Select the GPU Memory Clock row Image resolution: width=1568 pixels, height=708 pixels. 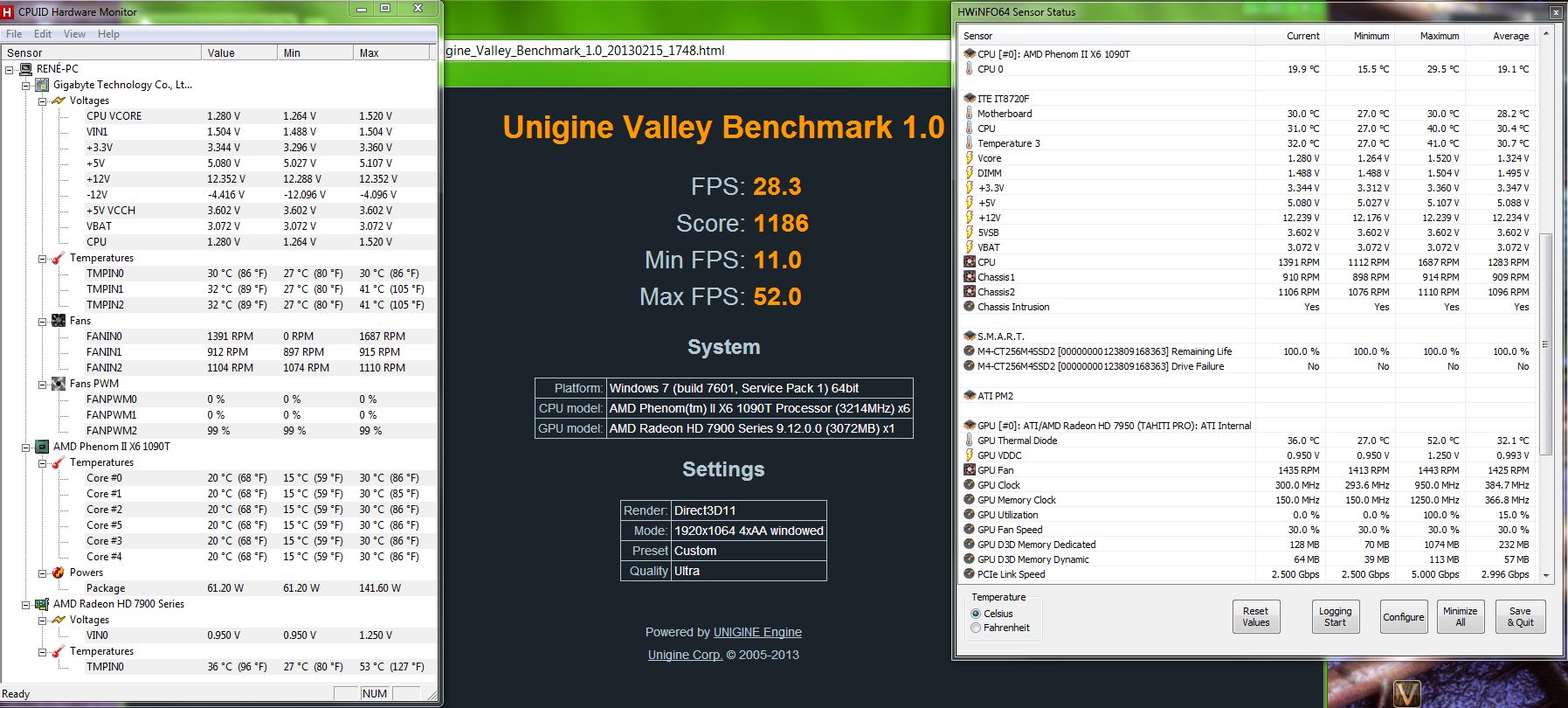1247,500
